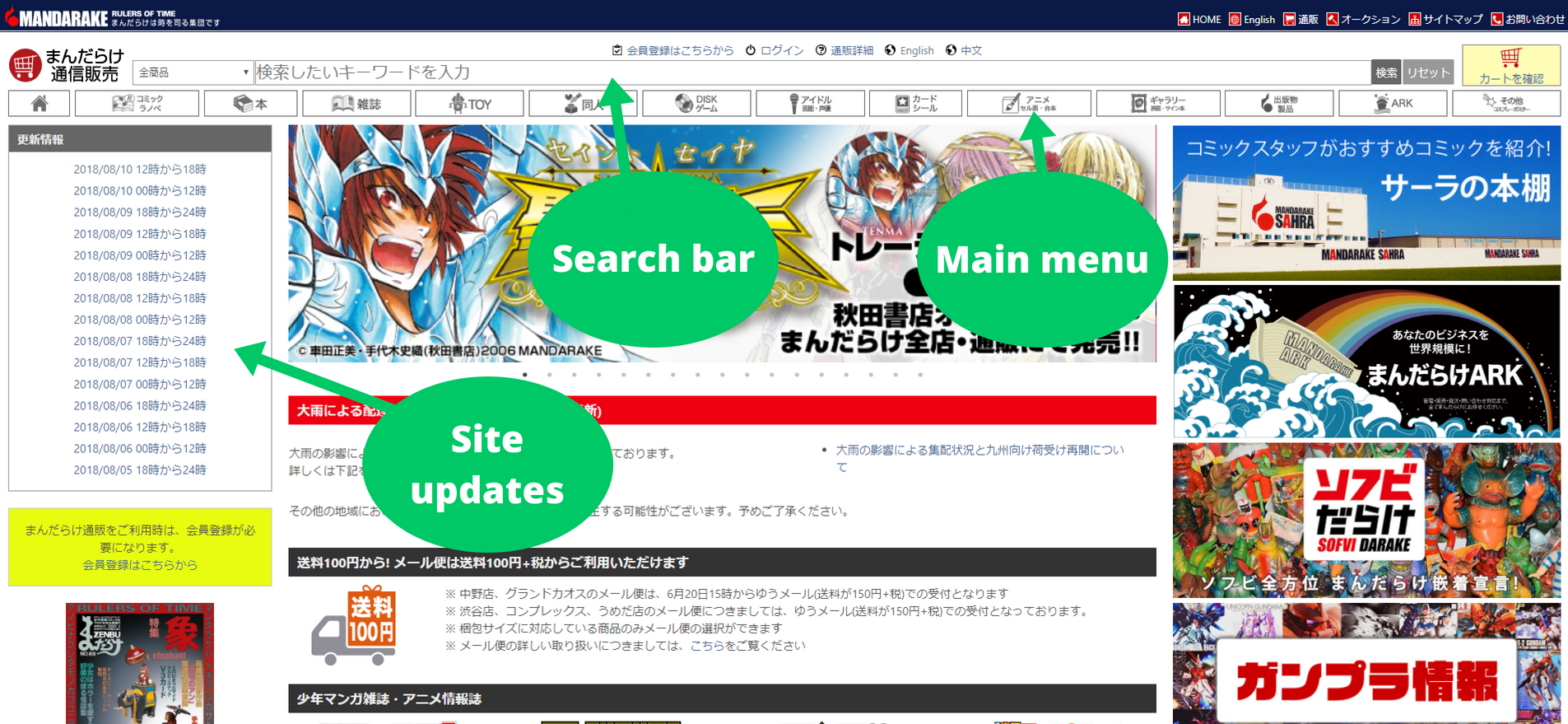
Task: Open update 2018/08/08 00時から12時
Action: tap(140, 320)
